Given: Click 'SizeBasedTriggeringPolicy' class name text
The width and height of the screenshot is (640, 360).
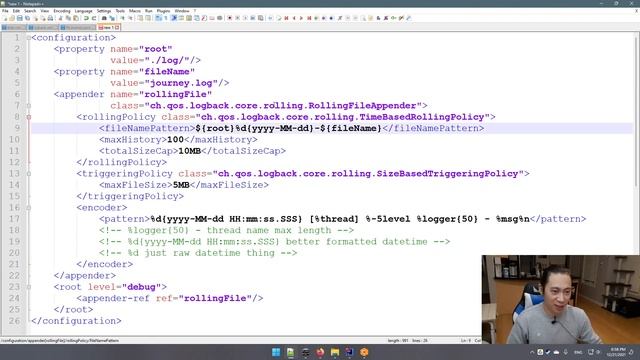Looking at the screenshot, I should [x=447, y=174].
